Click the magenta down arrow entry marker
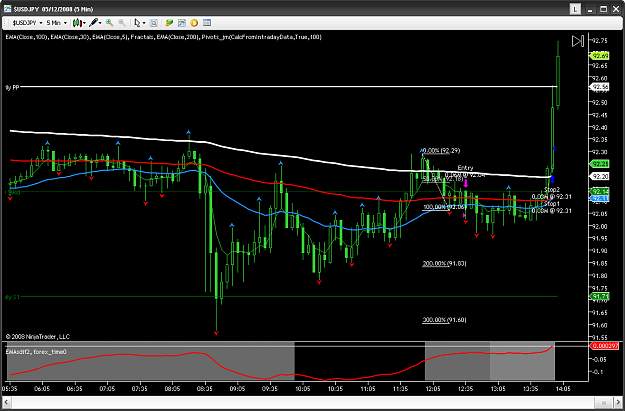This screenshot has width=625, height=411. (x=466, y=183)
